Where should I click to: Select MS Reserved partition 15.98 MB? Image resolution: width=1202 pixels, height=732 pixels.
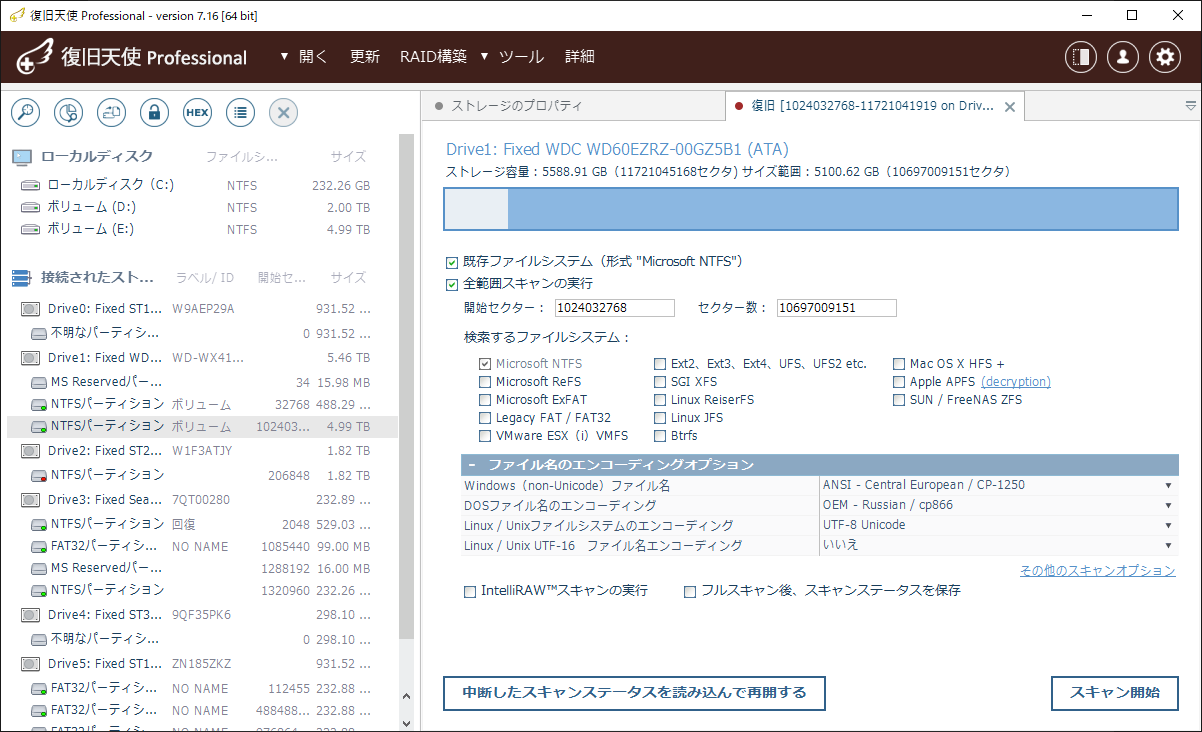(x=202, y=382)
